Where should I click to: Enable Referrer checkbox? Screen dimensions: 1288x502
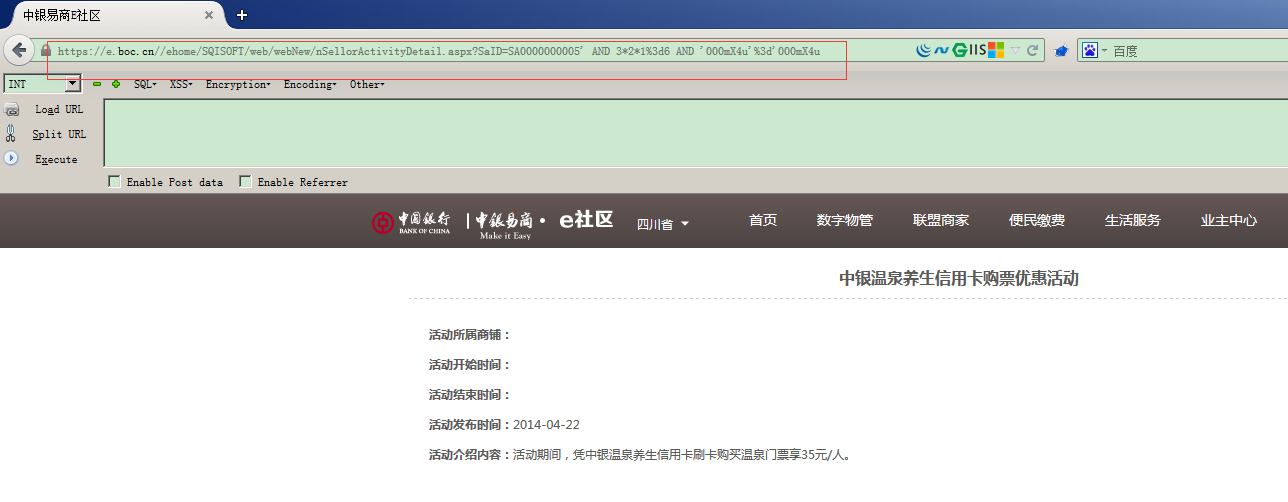click(x=245, y=182)
